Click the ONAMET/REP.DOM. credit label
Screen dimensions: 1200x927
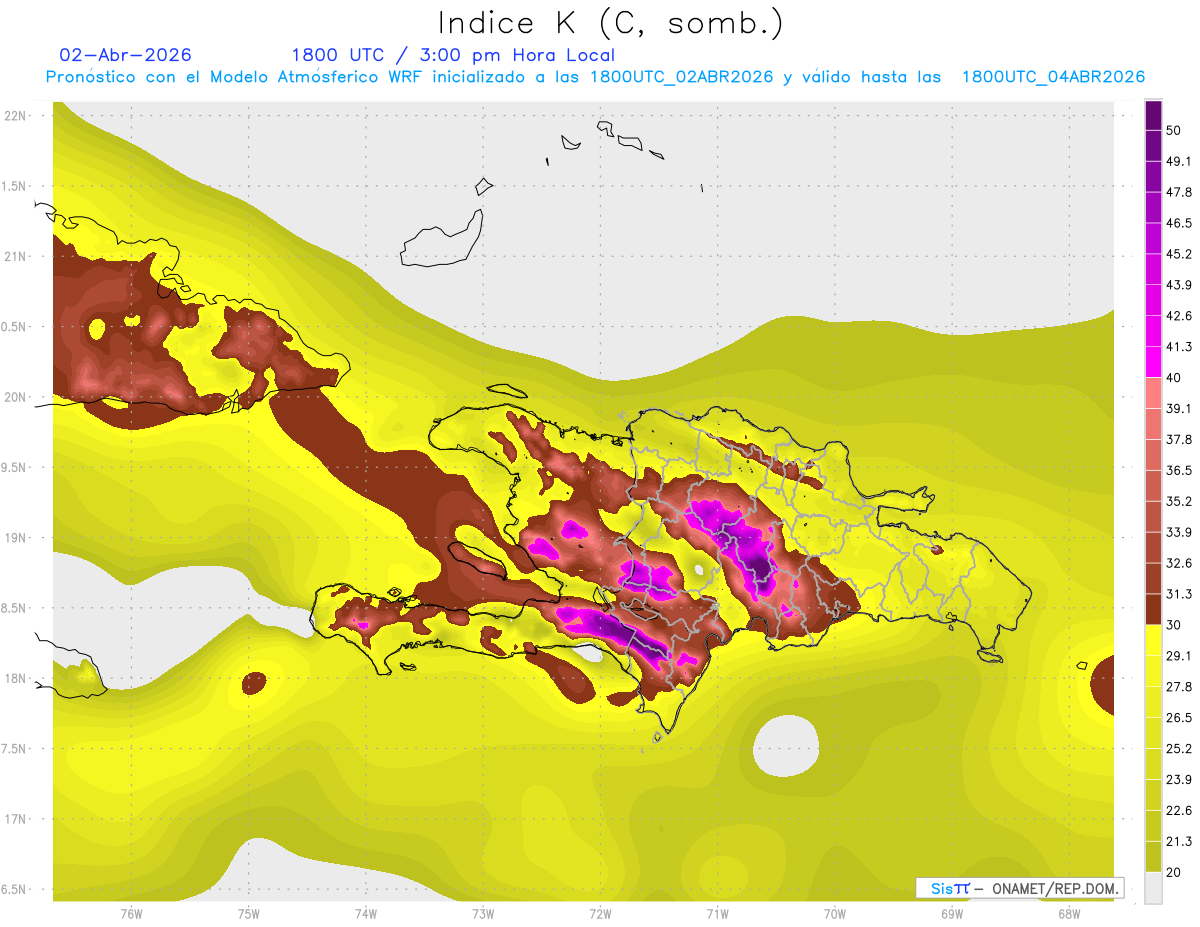pos(1054,888)
